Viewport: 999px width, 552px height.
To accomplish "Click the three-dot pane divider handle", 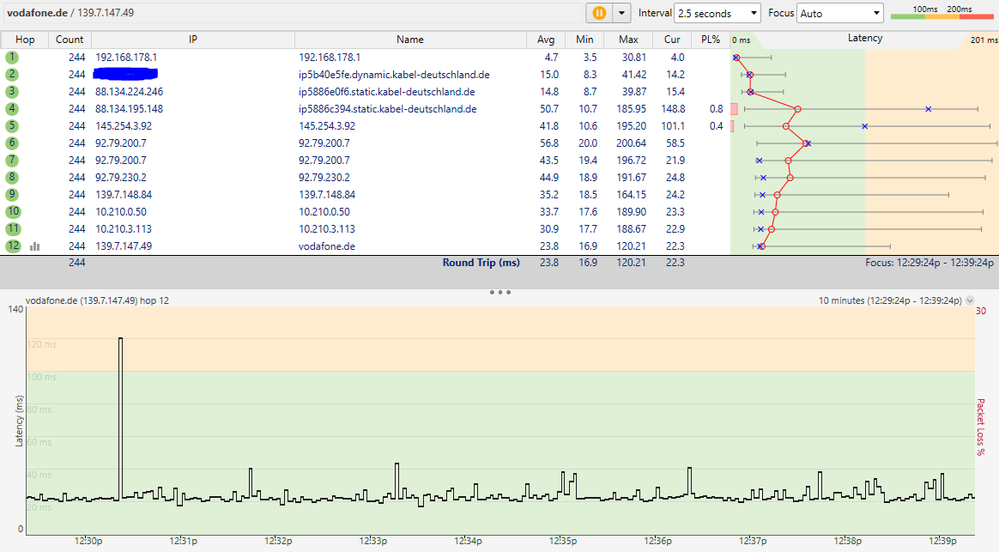I will 500,292.
